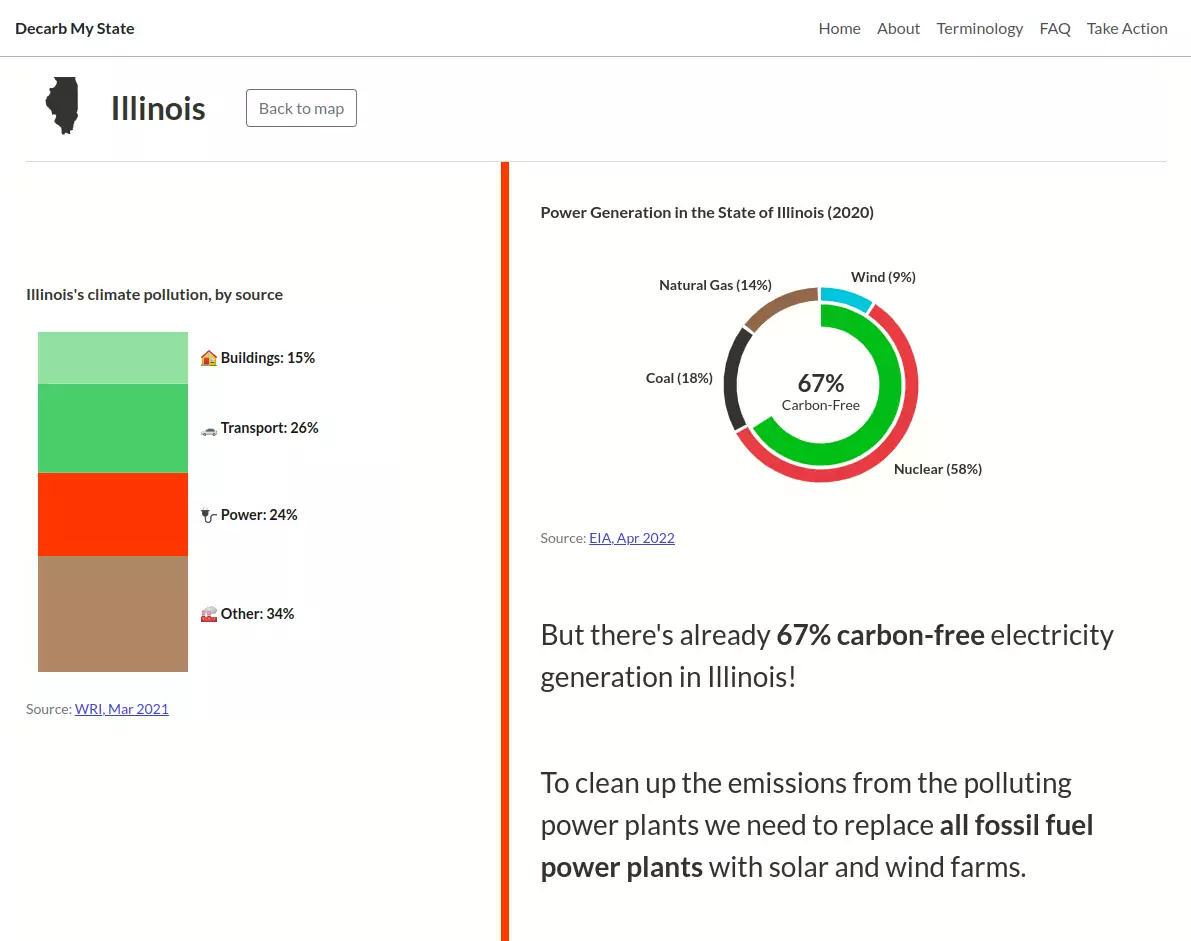Click the Other factory emoji icon
1191x941 pixels.
(209, 614)
